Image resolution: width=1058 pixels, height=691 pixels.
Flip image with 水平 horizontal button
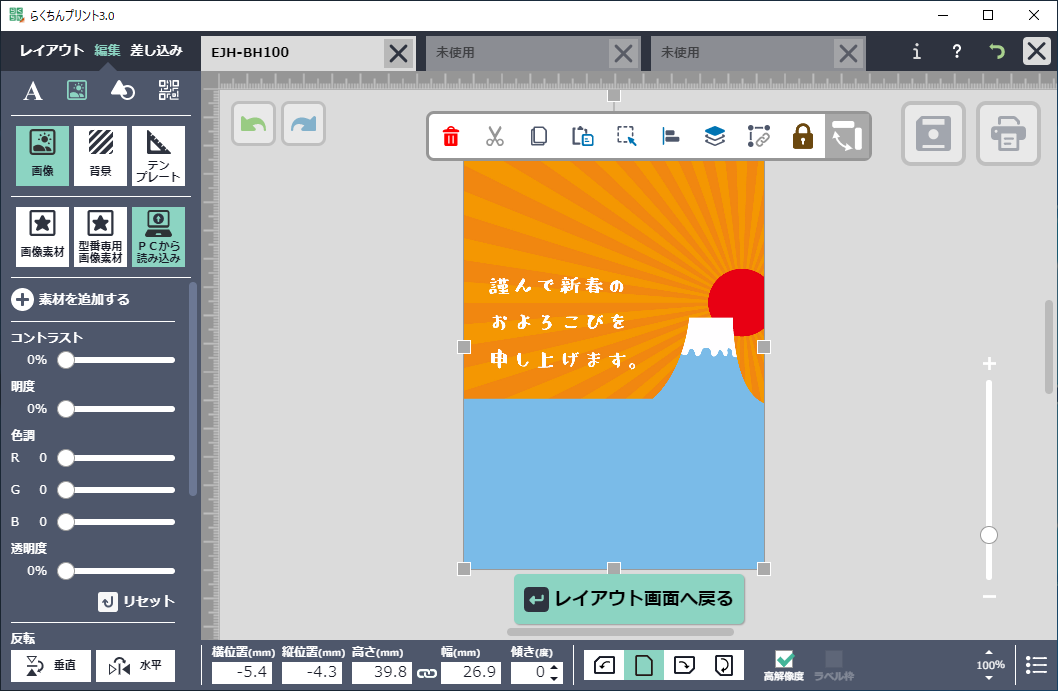click(x=136, y=666)
